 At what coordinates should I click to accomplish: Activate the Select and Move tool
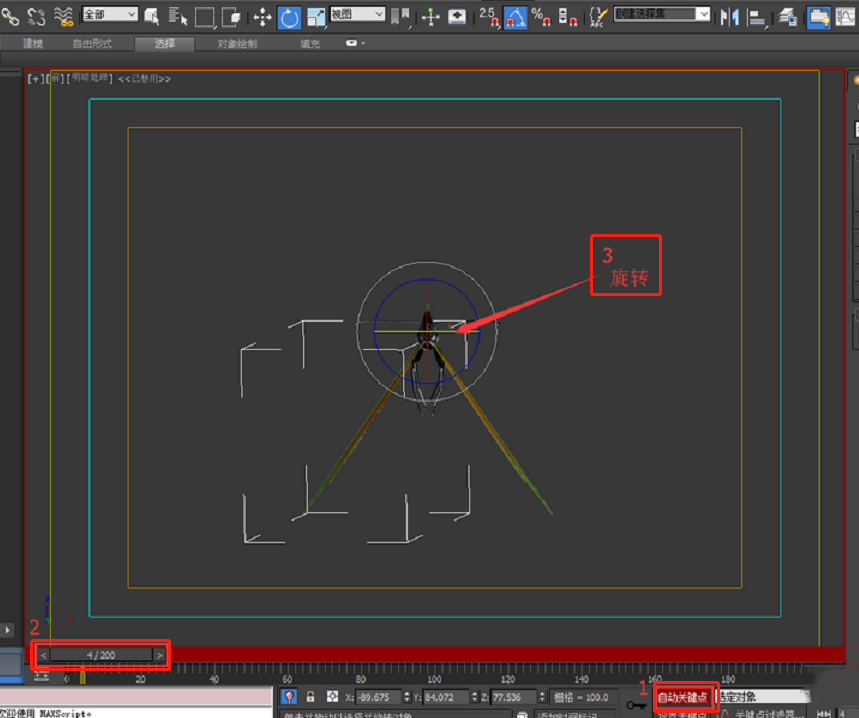click(x=262, y=17)
